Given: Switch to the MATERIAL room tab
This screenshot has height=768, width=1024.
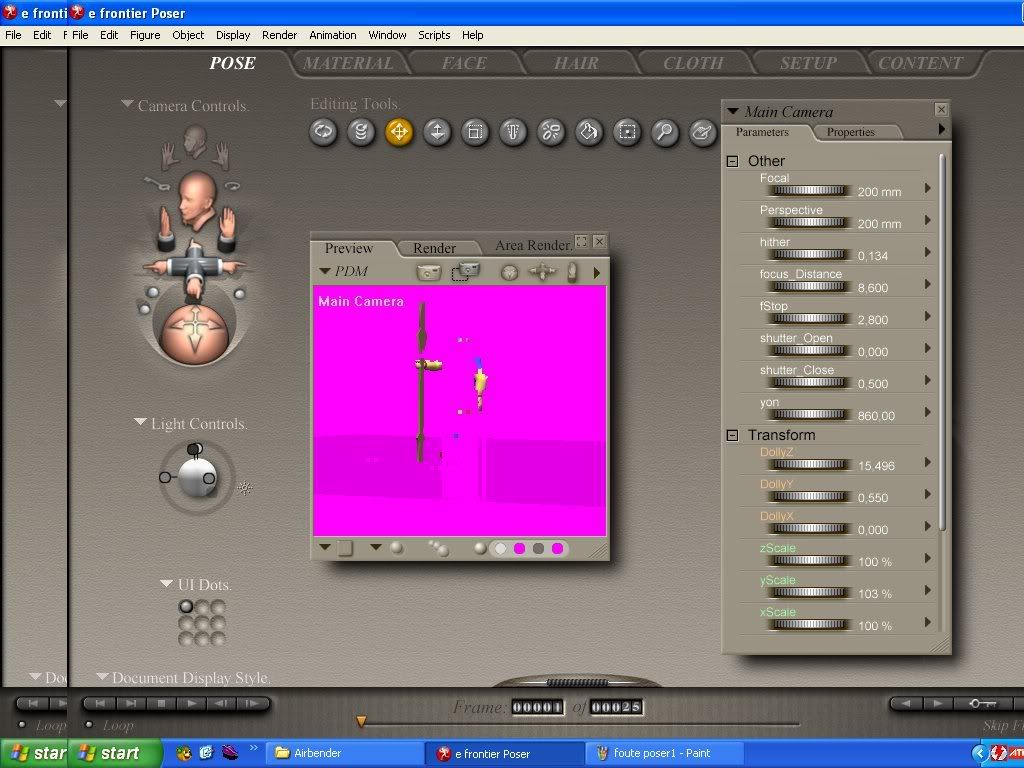Looking at the screenshot, I should pyautogui.click(x=348, y=63).
